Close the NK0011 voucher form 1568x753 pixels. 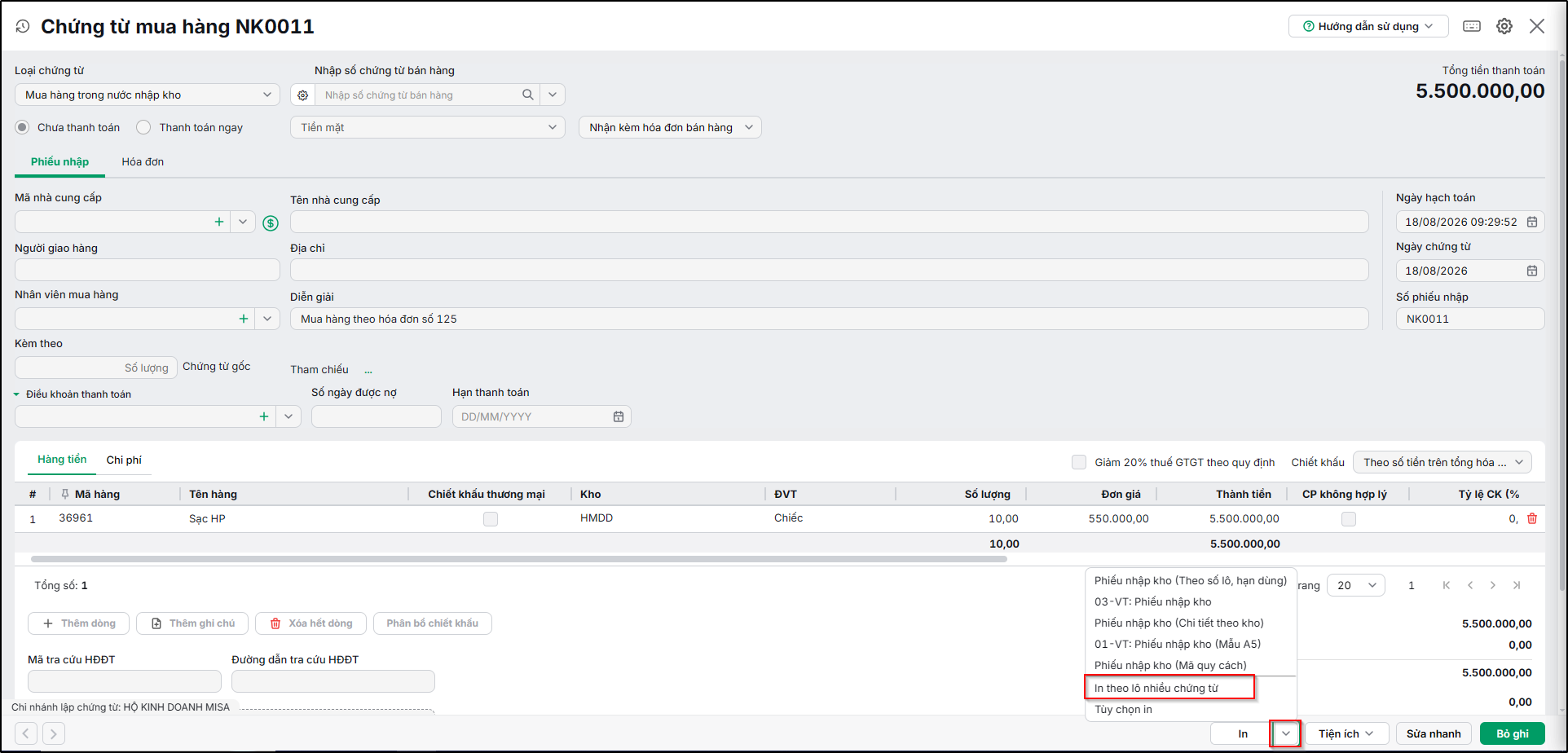[x=1537, y=26]
